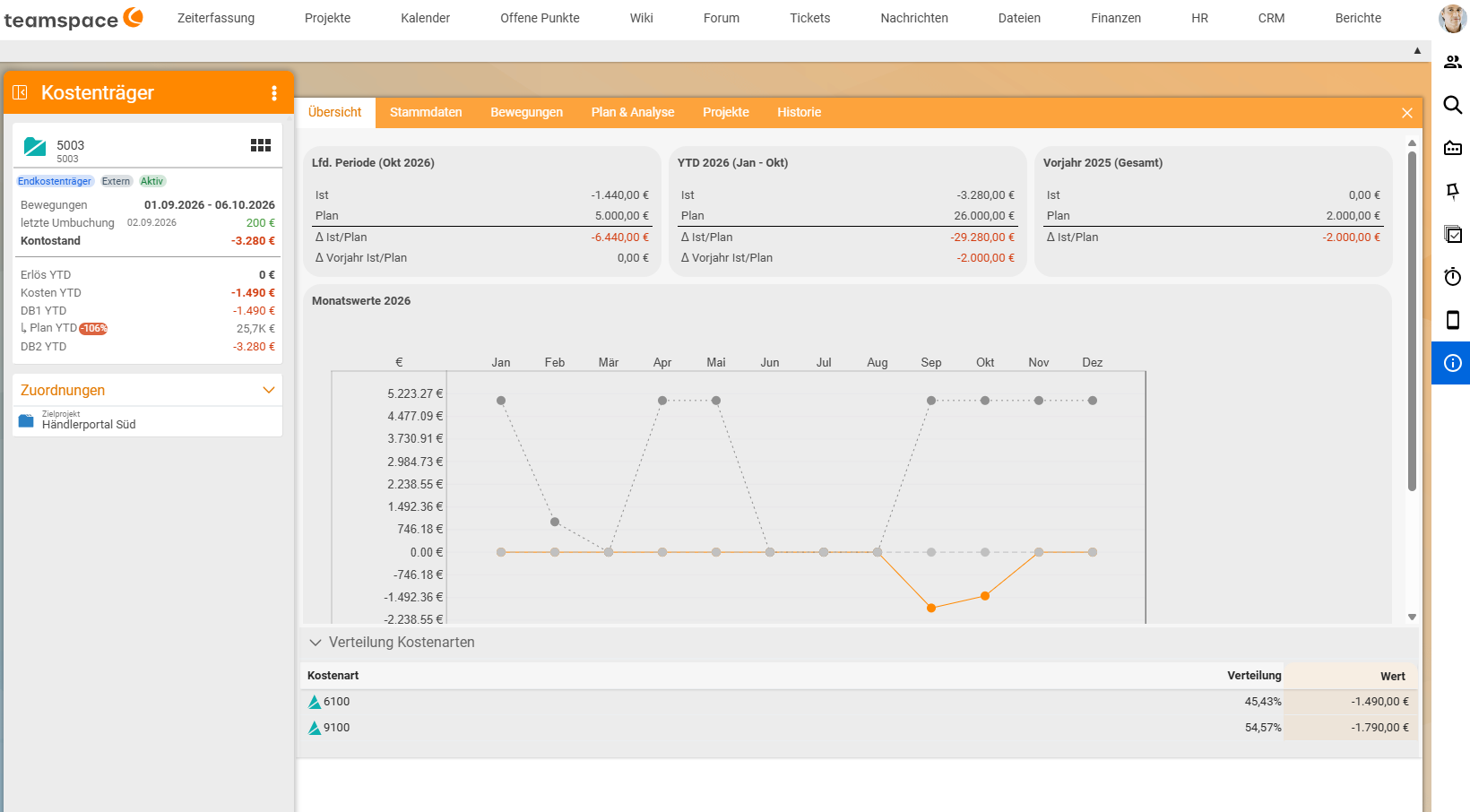Collapse the Kostenträger side panel icon
1470x812 pixels.
click(20, 92)
